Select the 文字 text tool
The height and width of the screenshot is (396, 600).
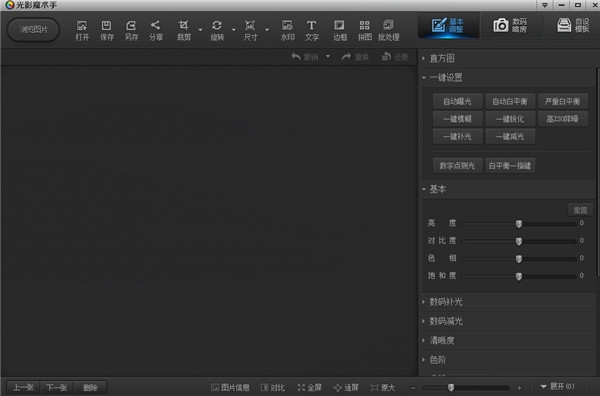(312, 31)
